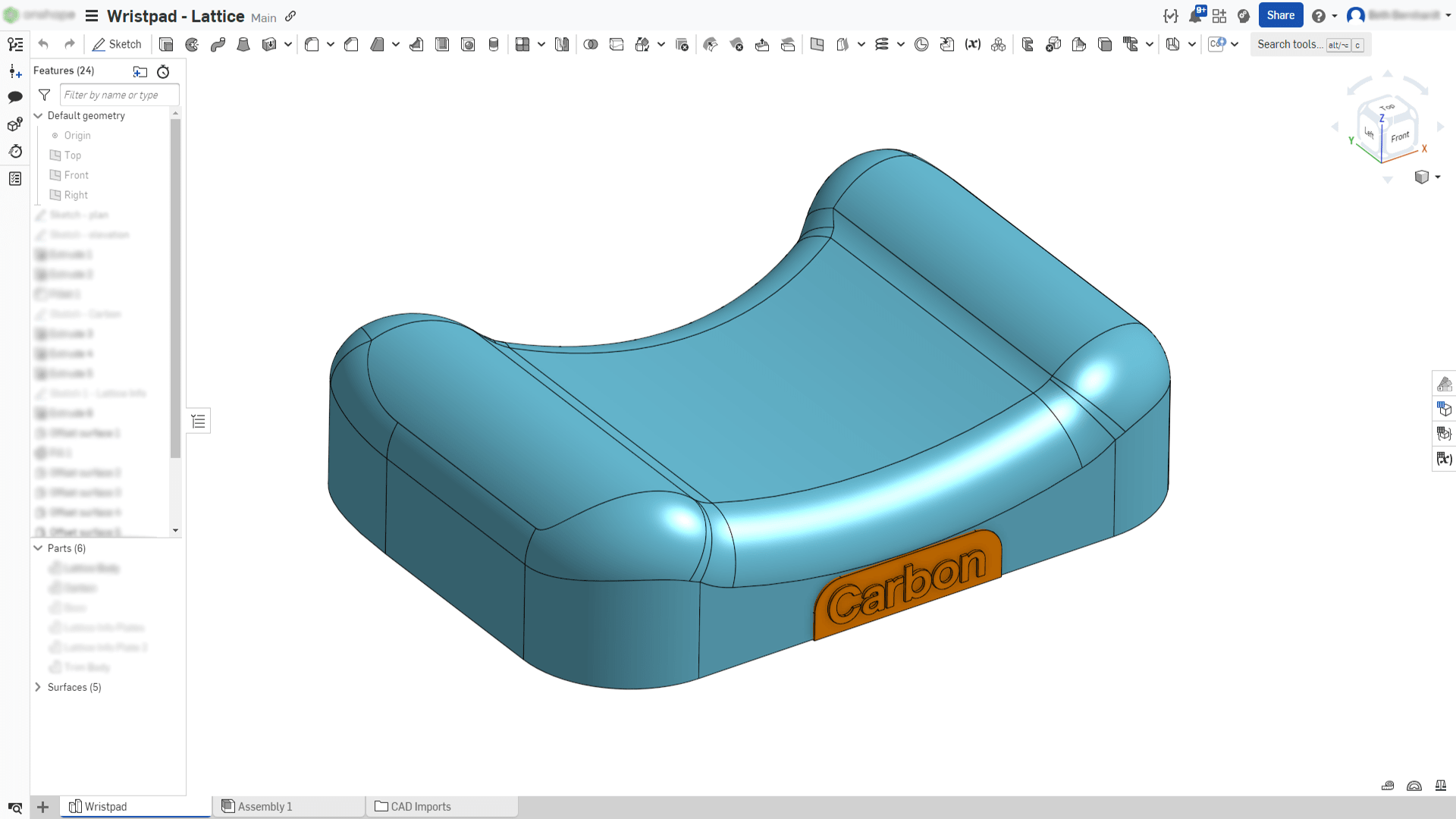Toggle the feature list panel collapse button
Viewport: 1456px width, 819px height.
[x=199, y=422]
